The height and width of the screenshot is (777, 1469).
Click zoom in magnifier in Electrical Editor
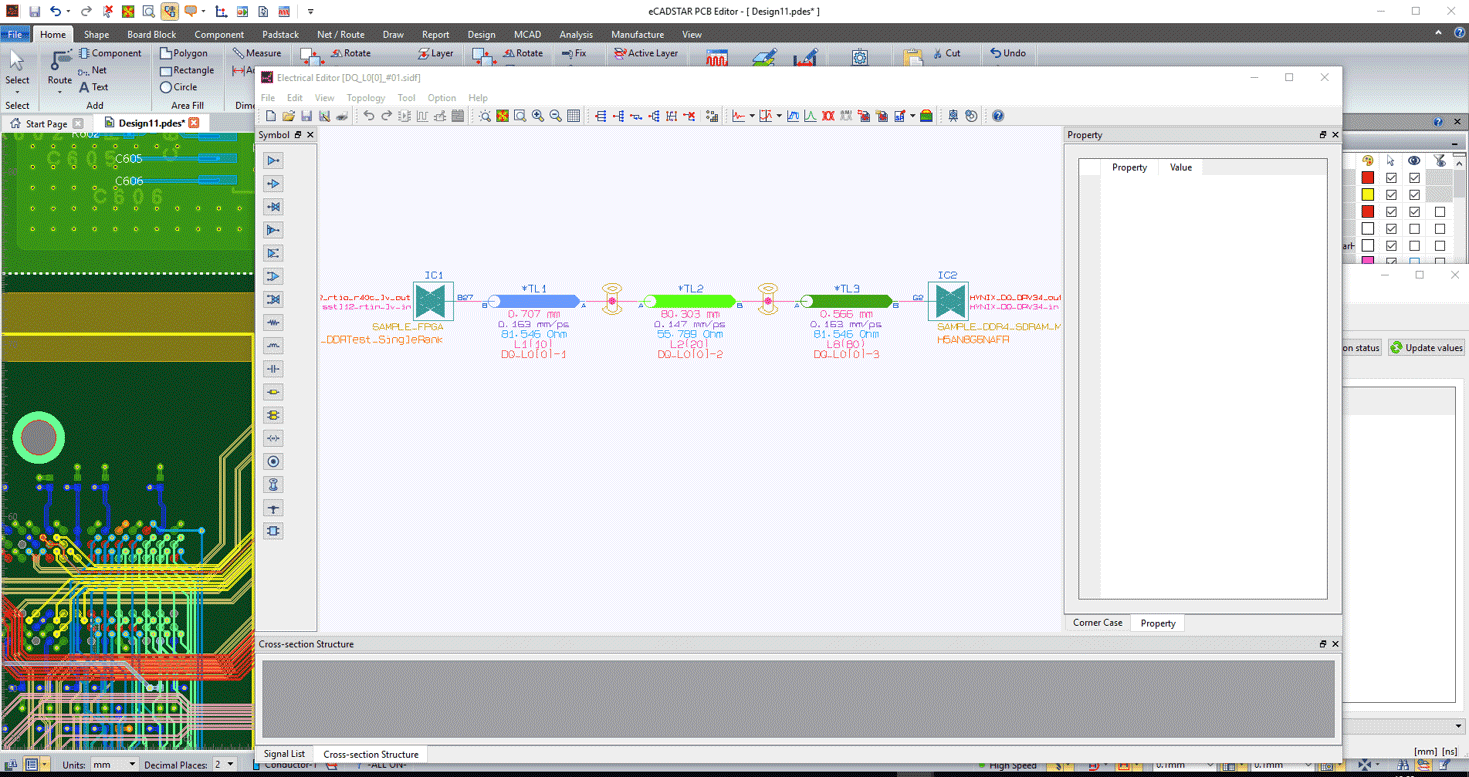coord(538,116)
